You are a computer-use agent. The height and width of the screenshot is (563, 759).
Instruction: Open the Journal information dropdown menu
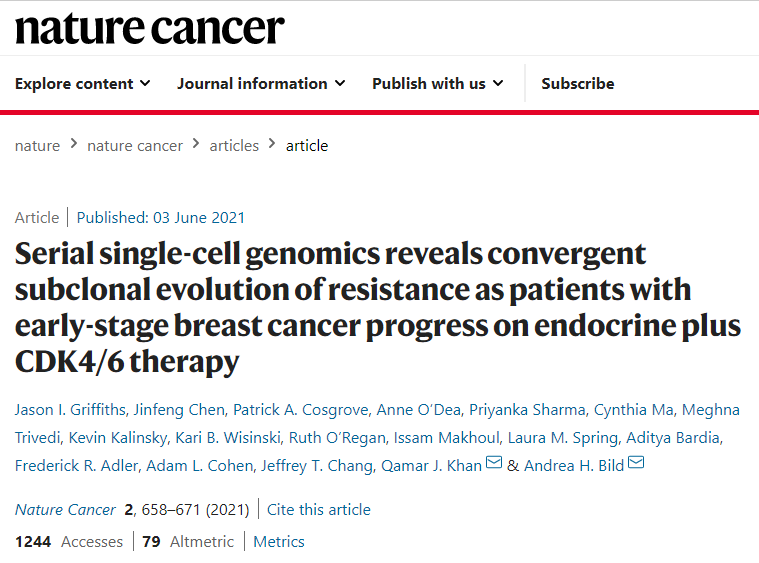(x=261, y=84)
